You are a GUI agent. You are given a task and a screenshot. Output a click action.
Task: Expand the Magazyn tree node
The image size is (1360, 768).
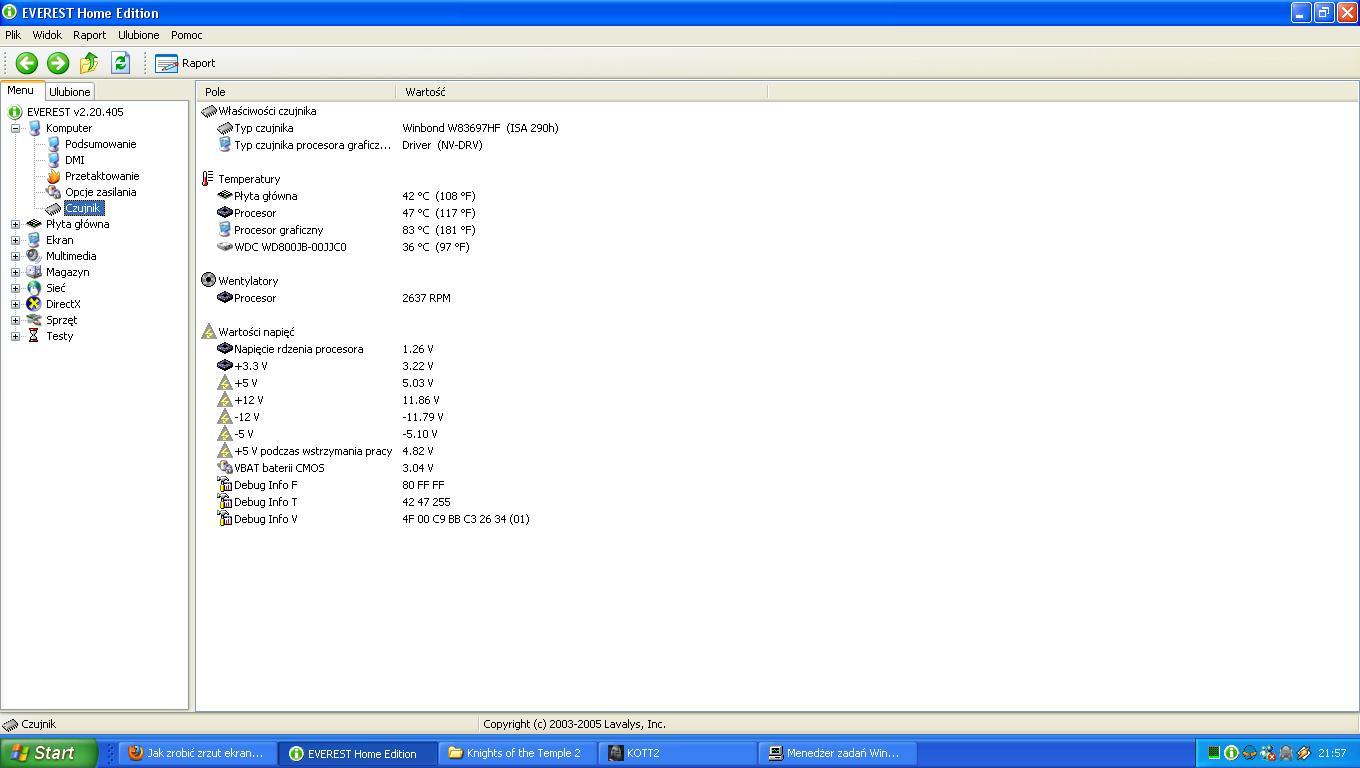pos(15,272)
